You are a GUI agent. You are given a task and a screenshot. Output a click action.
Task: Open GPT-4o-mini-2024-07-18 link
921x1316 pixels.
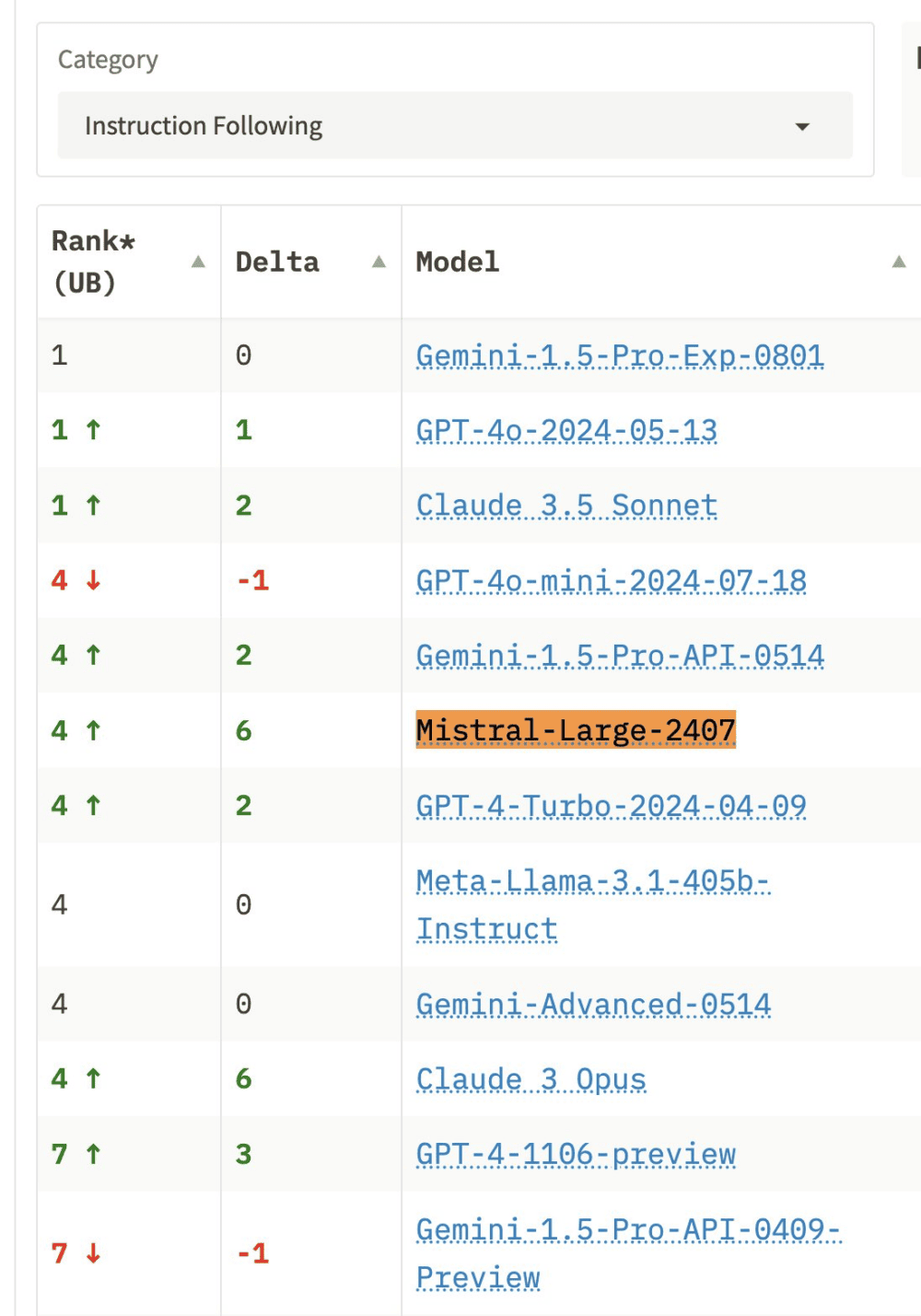(612, 581)
